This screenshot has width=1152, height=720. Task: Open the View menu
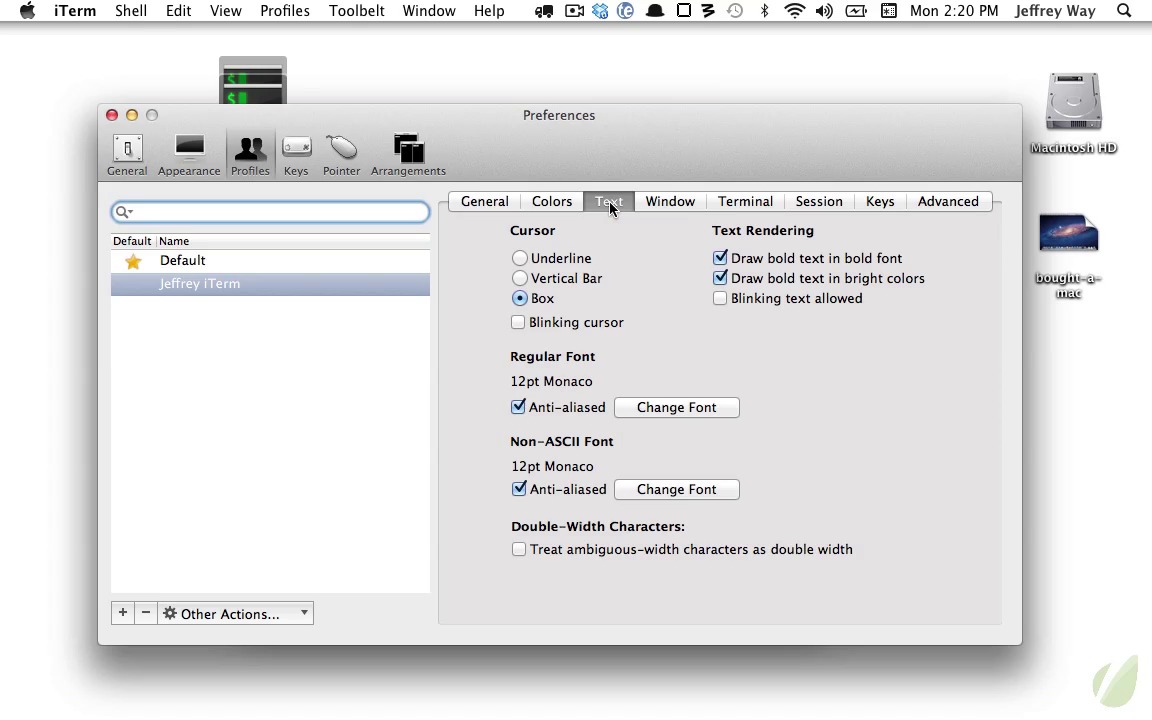226,11
